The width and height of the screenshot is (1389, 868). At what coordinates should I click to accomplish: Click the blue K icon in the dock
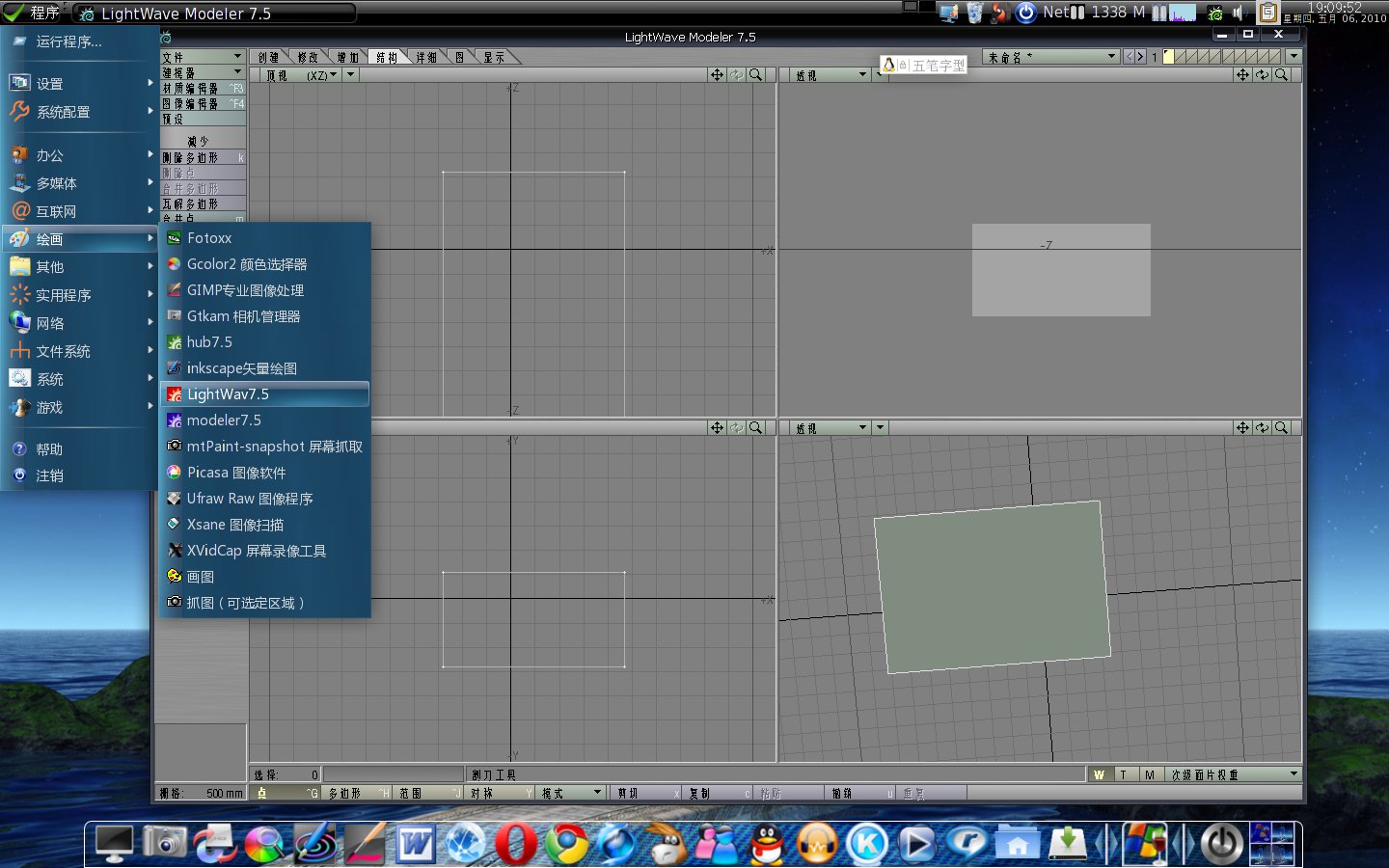pos(867,844)
